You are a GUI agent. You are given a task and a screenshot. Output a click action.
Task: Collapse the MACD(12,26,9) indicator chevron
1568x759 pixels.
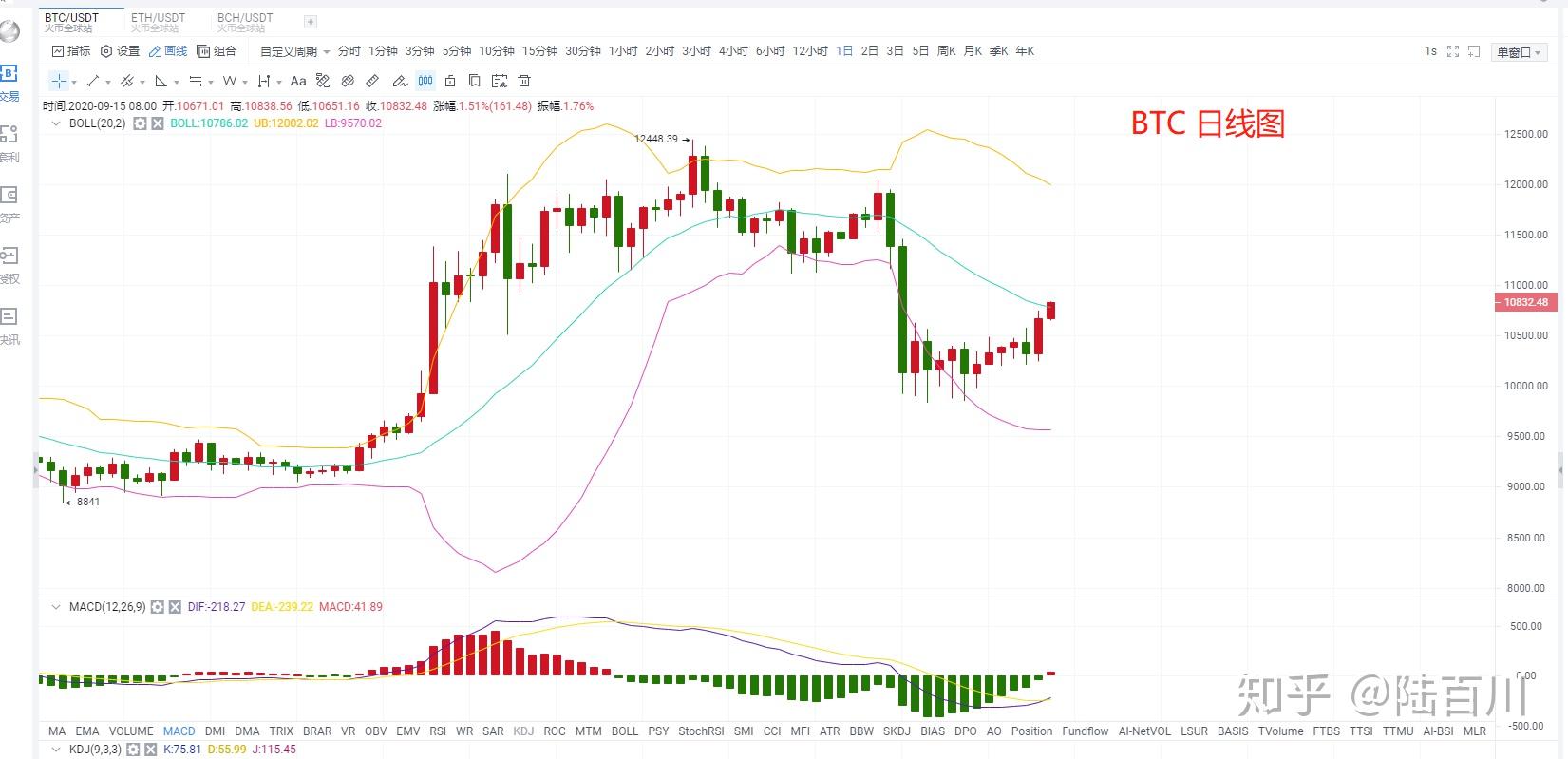(55, 606)
